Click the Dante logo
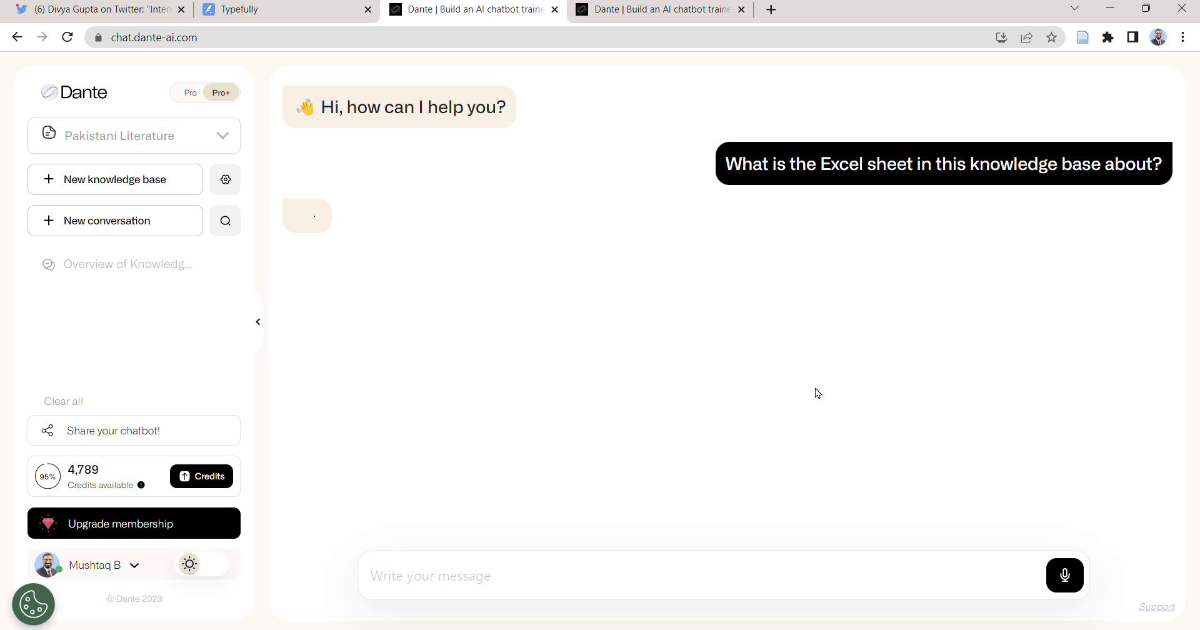The height and width of the screenshot is (630, 1200). [74, 92]
